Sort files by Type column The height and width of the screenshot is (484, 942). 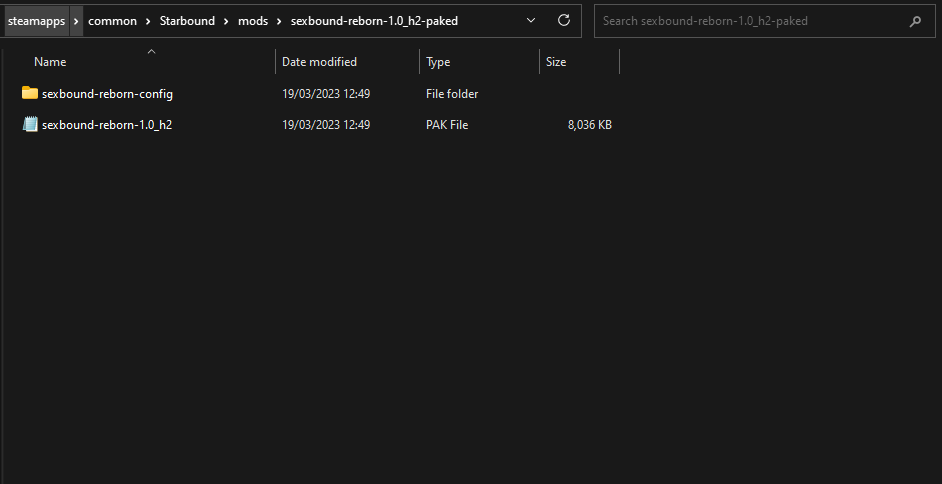tap(438, 62)
